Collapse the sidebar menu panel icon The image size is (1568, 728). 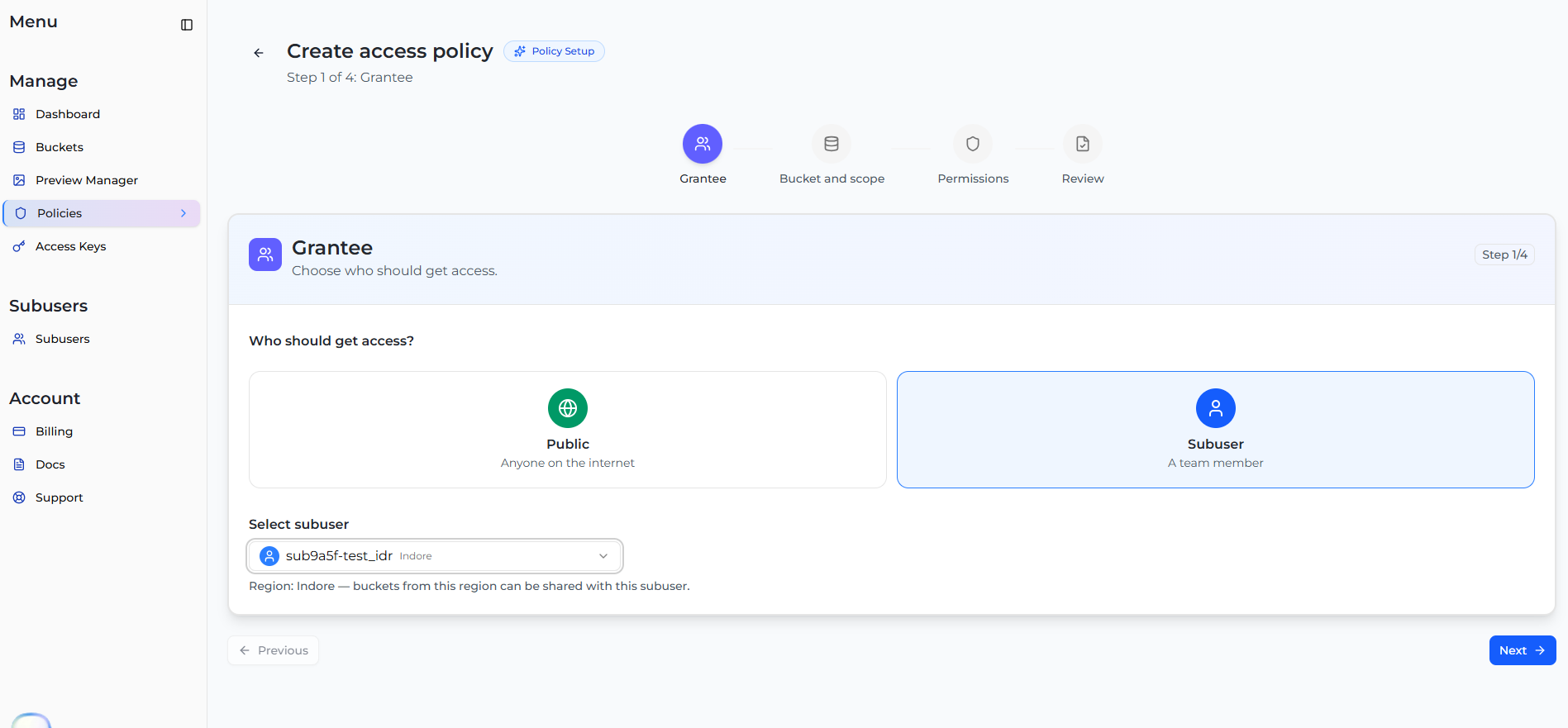pyautogui.click(x=187, y=25)
